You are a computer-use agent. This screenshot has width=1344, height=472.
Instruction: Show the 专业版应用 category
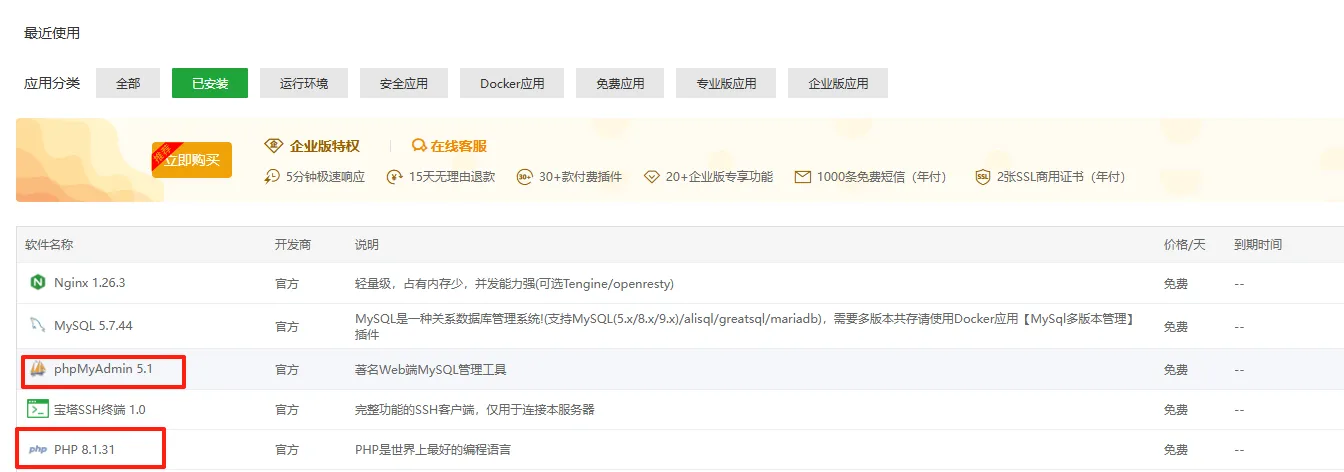point(726,84)
